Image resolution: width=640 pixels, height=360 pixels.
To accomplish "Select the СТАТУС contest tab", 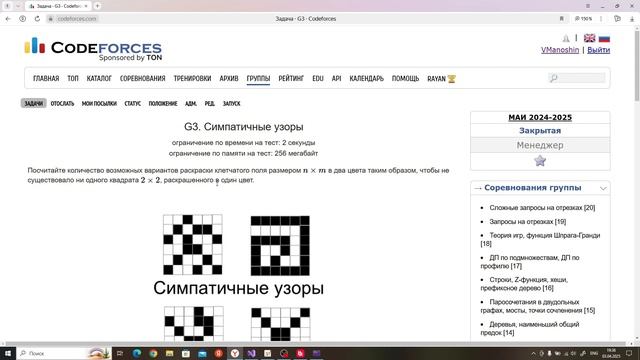I will pyautogui.click(x=133, y=104).
